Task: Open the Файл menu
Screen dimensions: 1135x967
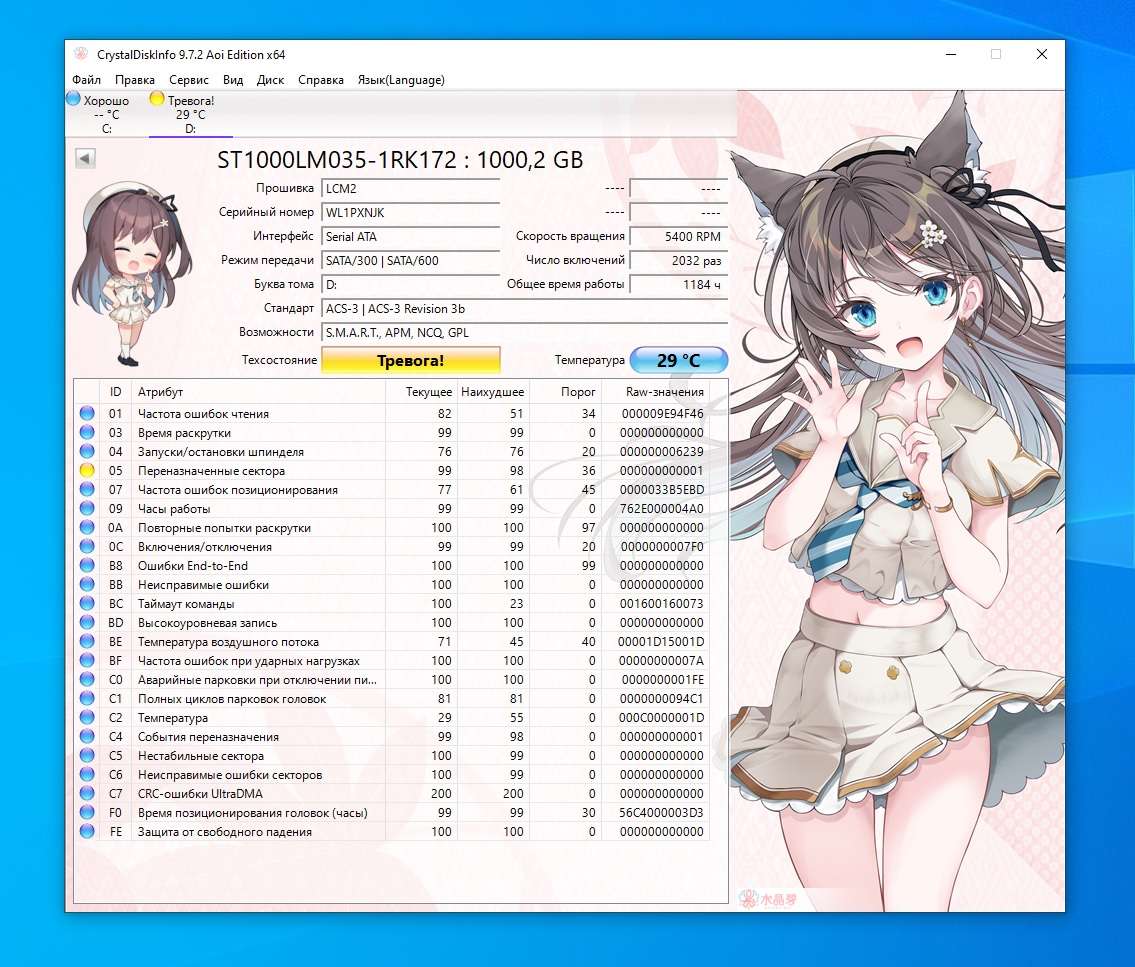Action: click(x=86, y=80)
